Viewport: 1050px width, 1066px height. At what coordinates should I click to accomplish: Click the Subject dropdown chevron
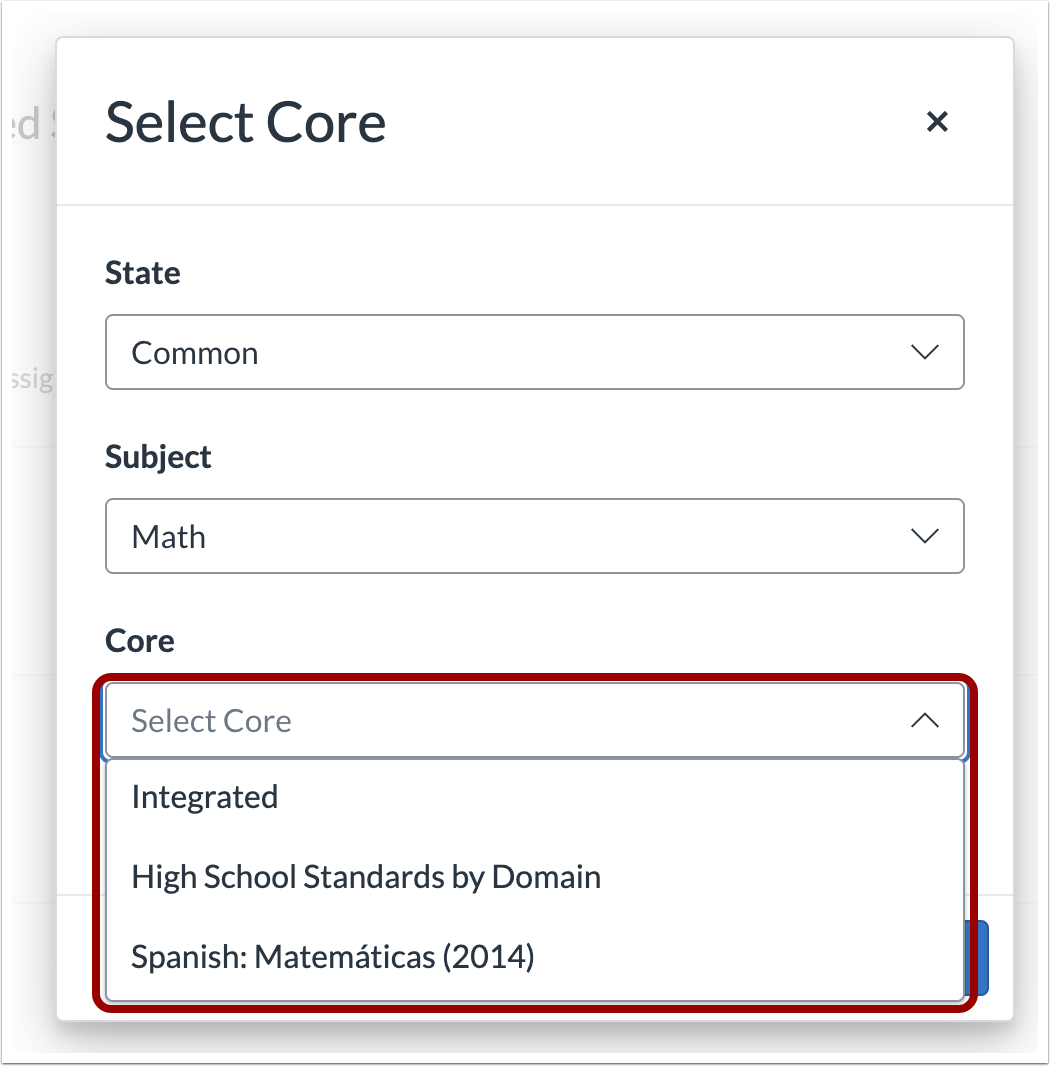coord(925,536)
